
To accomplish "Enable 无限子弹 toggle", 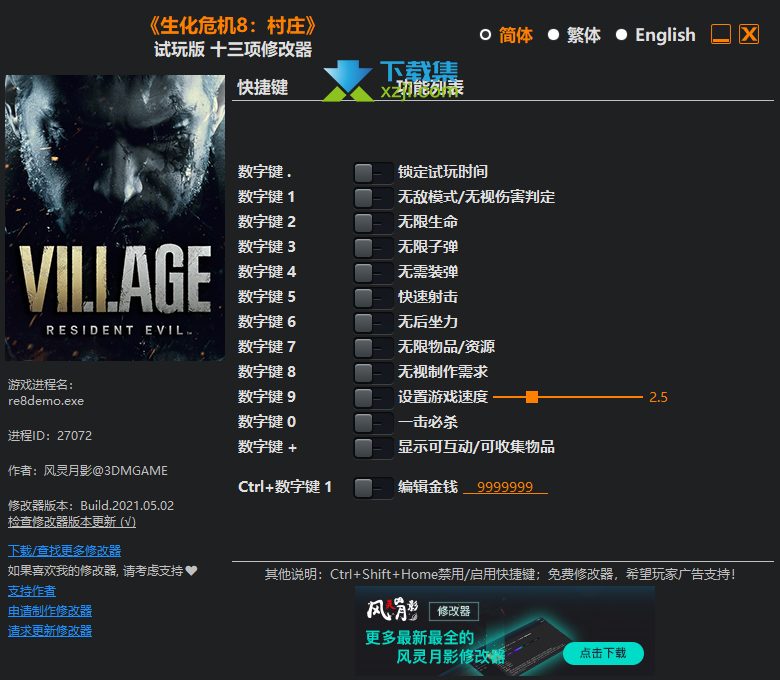I will click(x=373, y=248).
